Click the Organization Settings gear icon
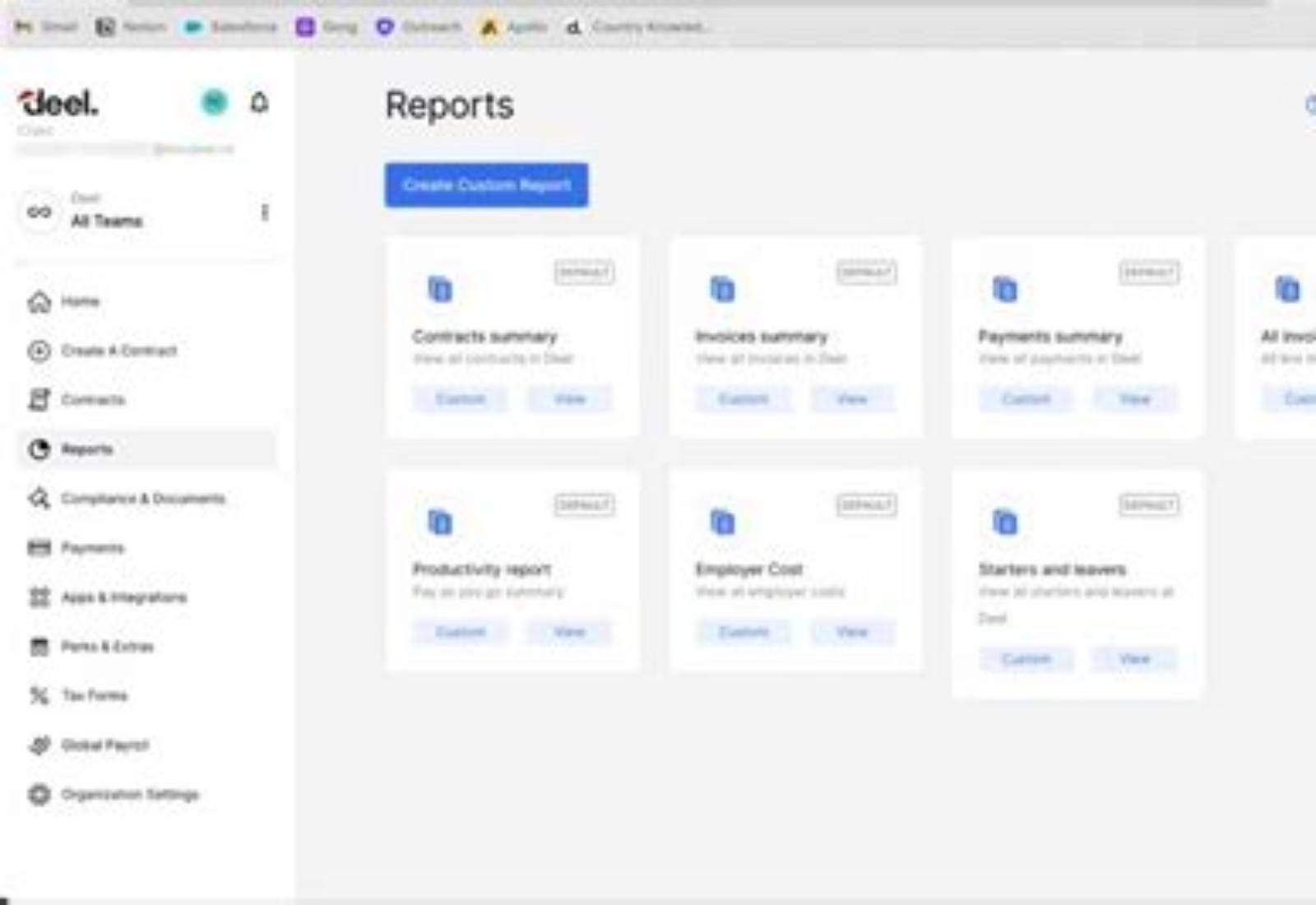Image resolution: width=1316 pixels, height=905 pixels. 39,795
